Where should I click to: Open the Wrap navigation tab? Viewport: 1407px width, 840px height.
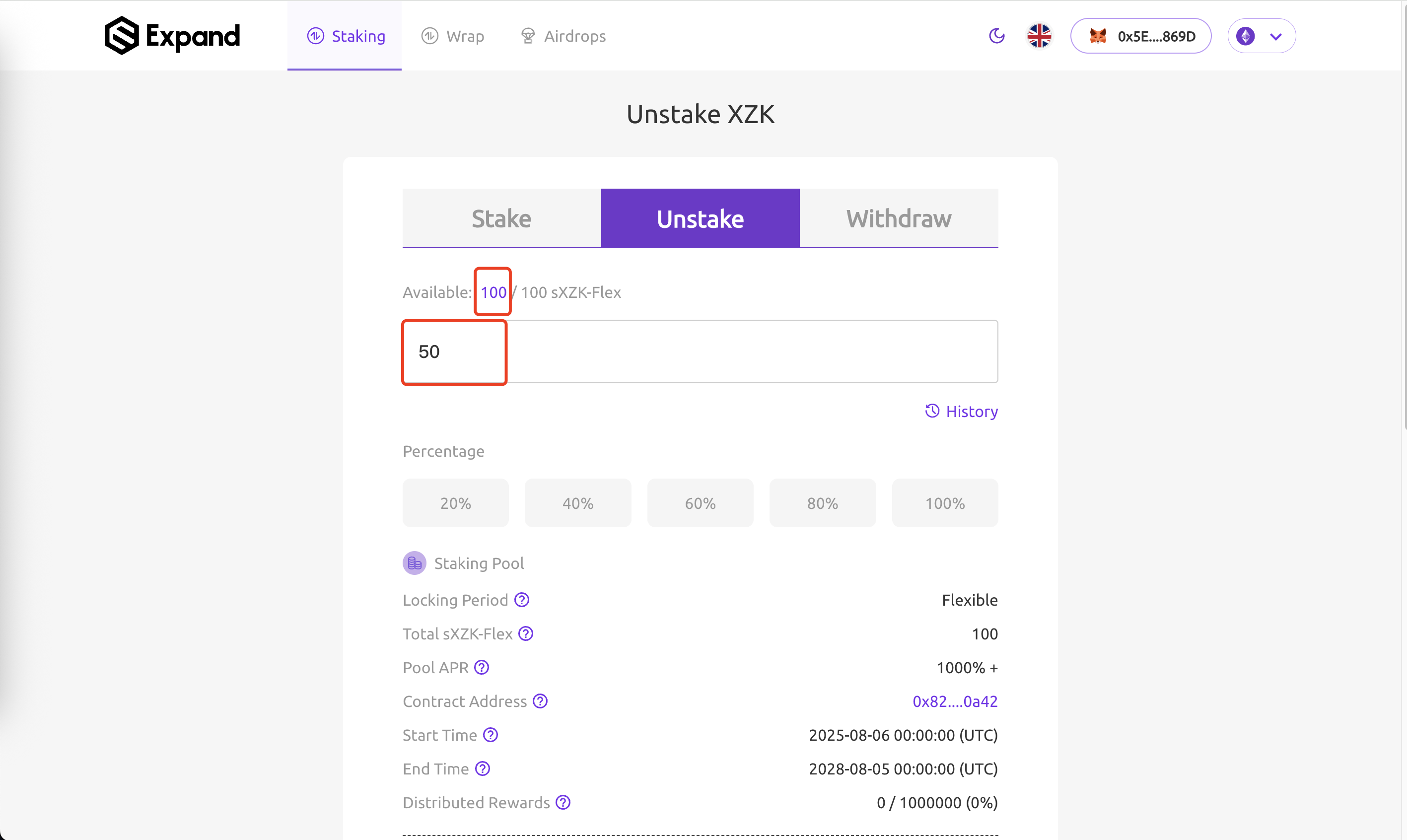coord(453,36)
